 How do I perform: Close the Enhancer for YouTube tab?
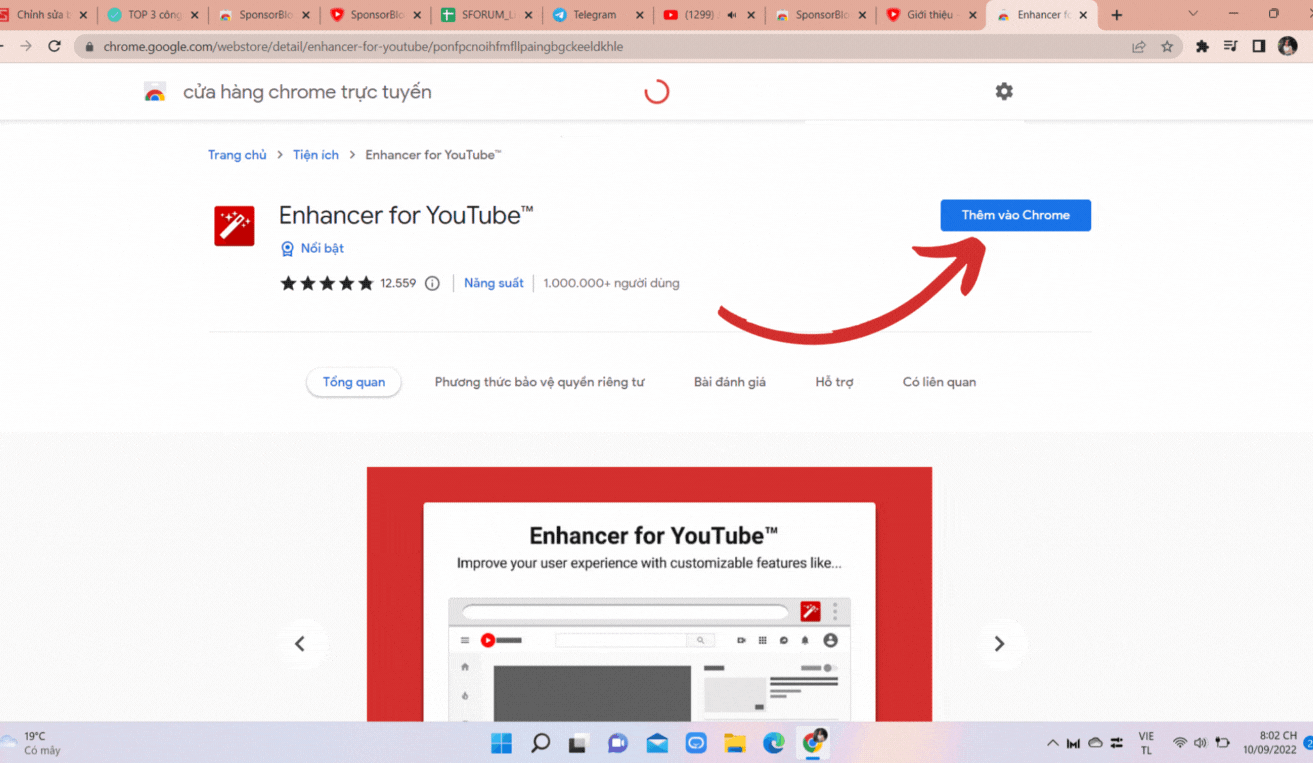click(x=1083, y=15)
